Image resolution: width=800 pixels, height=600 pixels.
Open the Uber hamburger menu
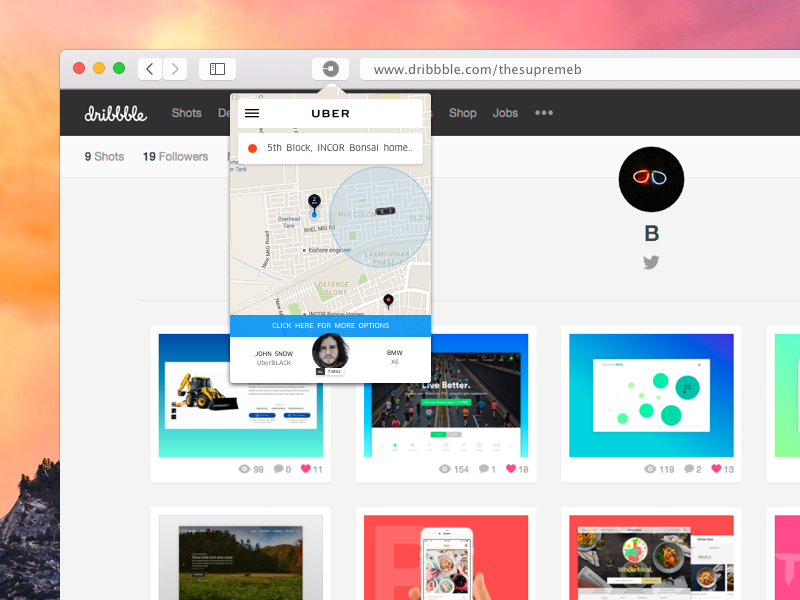click(x=252, y=113)
